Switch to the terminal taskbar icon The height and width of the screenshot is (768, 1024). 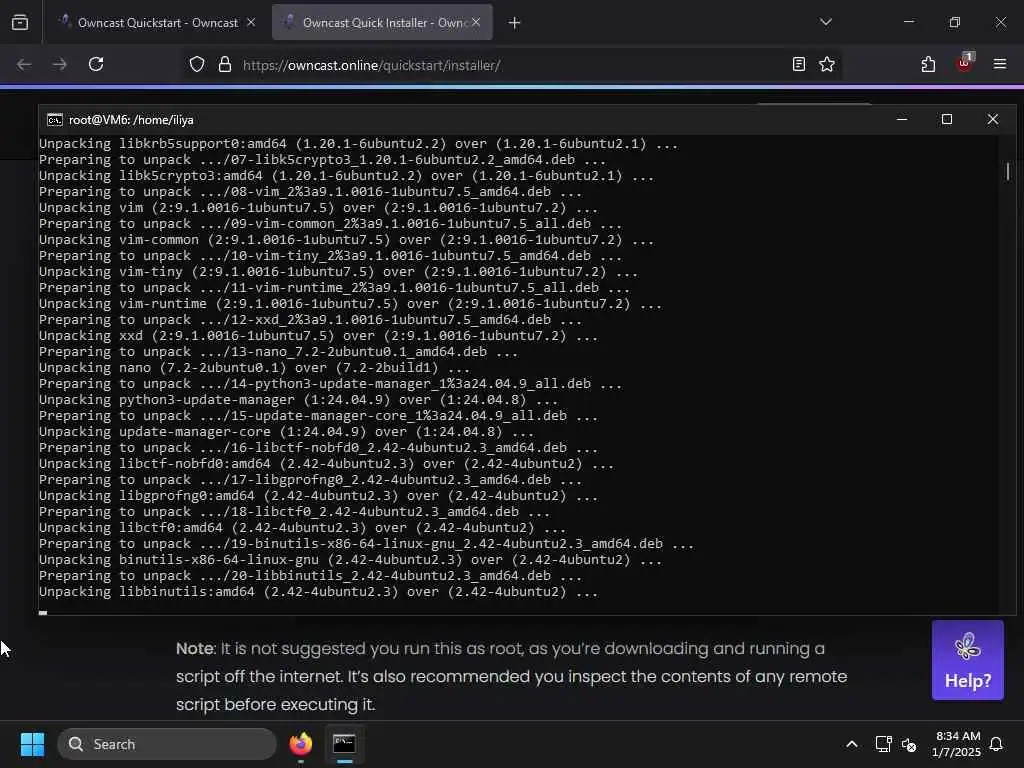click(x=344, y=744)
